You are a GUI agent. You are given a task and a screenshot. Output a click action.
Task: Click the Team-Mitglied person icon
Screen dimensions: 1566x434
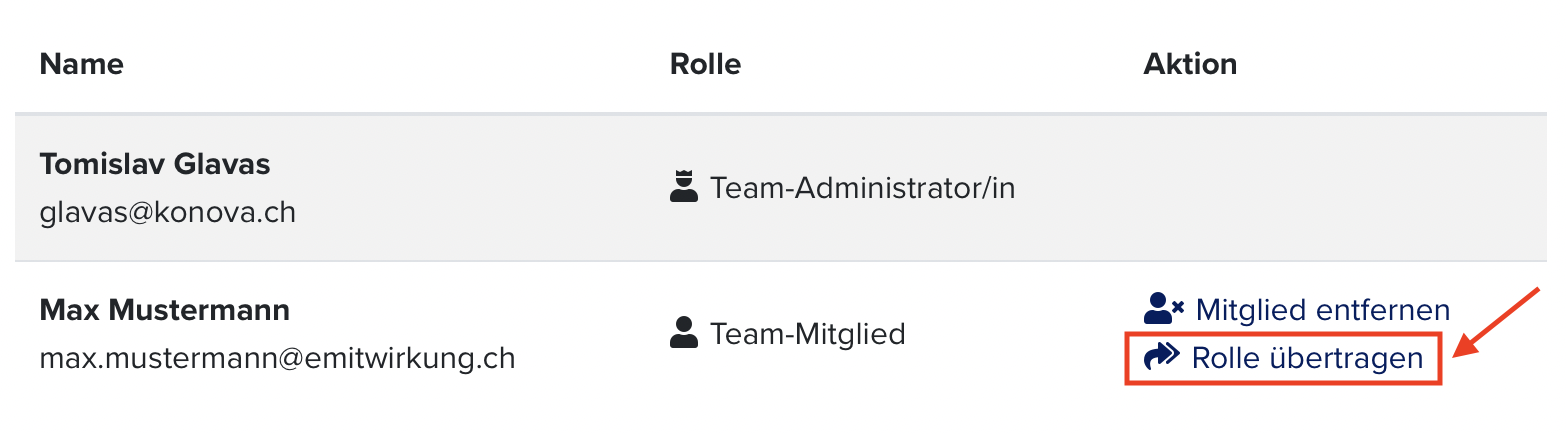[x=683, y=332]
